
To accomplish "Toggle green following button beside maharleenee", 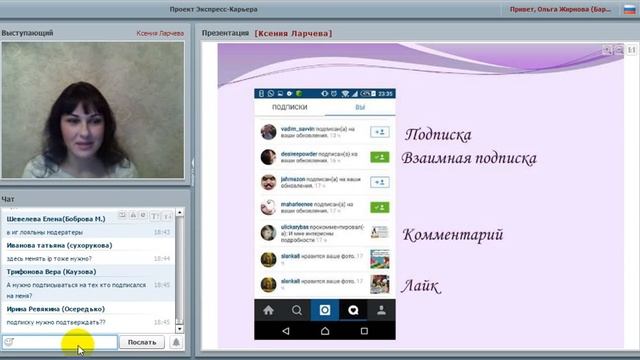I will [380, 207].
